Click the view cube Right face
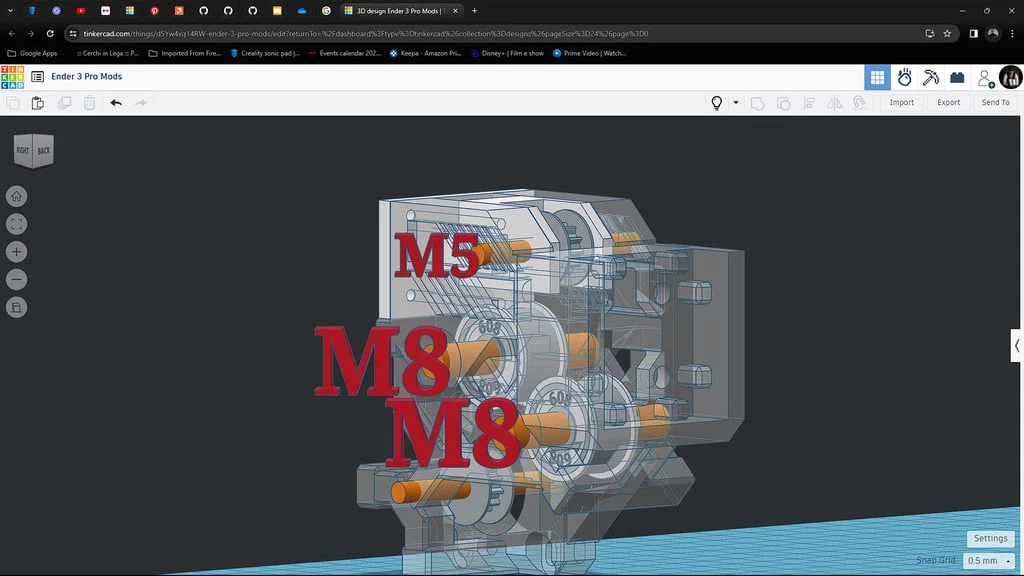This screenshot has width=1024, height=576. click(23, 150)
